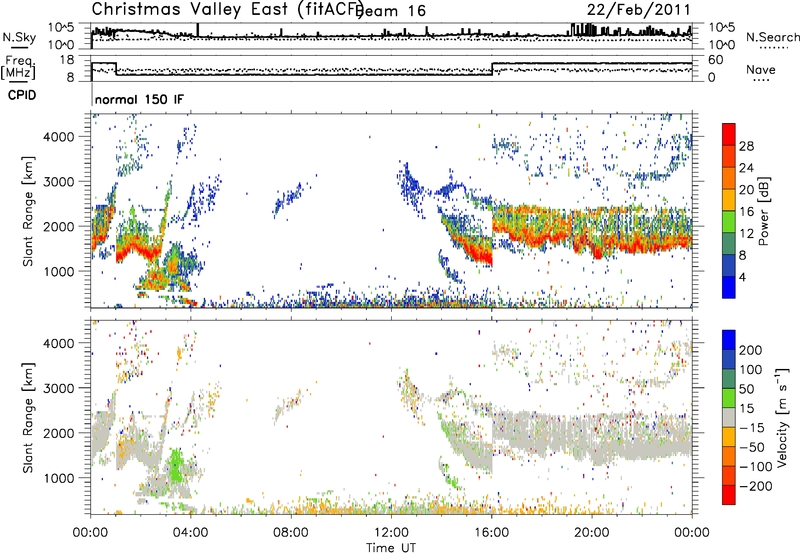800x554 pixels.
Task: Click the date '22/Feb/2011'
Action: click(x=638, y=10)
